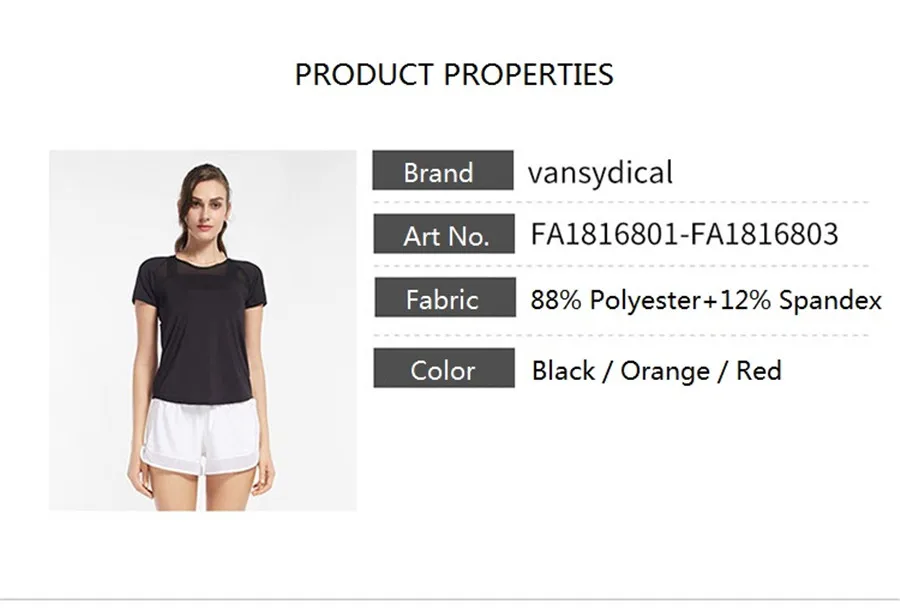This screenshot has width=900, height=616.
Task: Click the white shorts in the photo
Action: pyautogui.click(x=202, y=436)
